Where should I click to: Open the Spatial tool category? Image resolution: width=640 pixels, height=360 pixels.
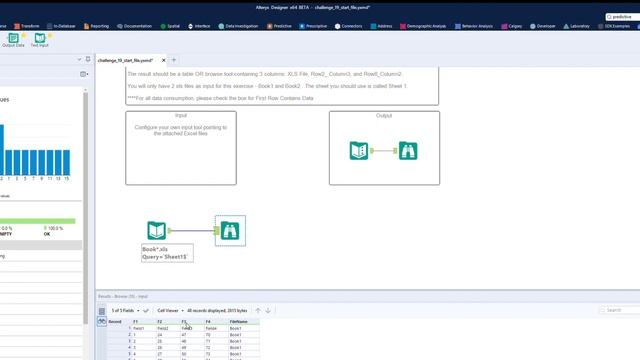tap(170, 26)
